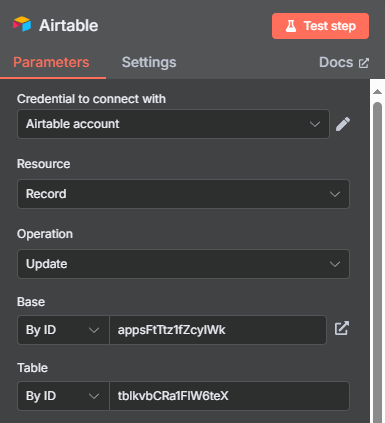The width and height of the screenshot is (385, 423).
Task: Open Base in new window icon
Action: [x=342, y=328]
